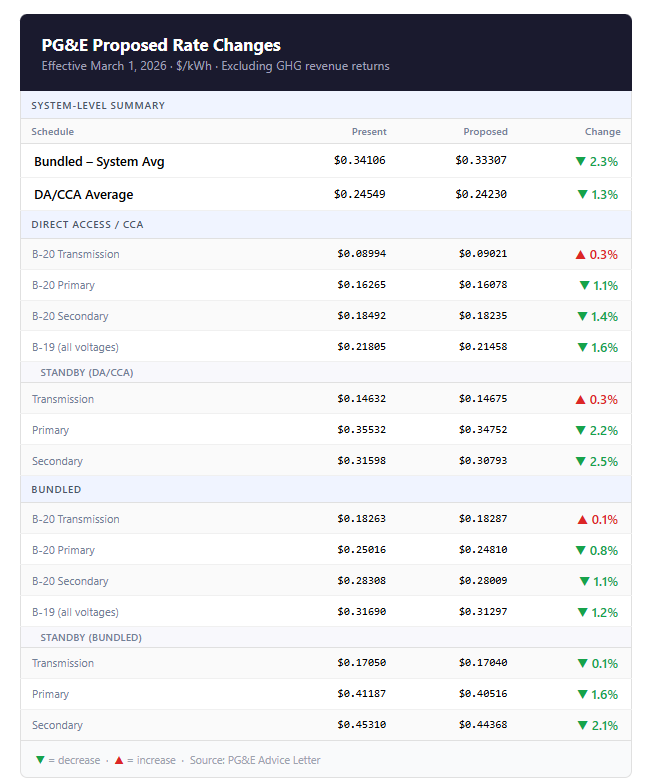Click the red increase triangle in the footer legend
The image size is (646, 782).
[119, 760]
